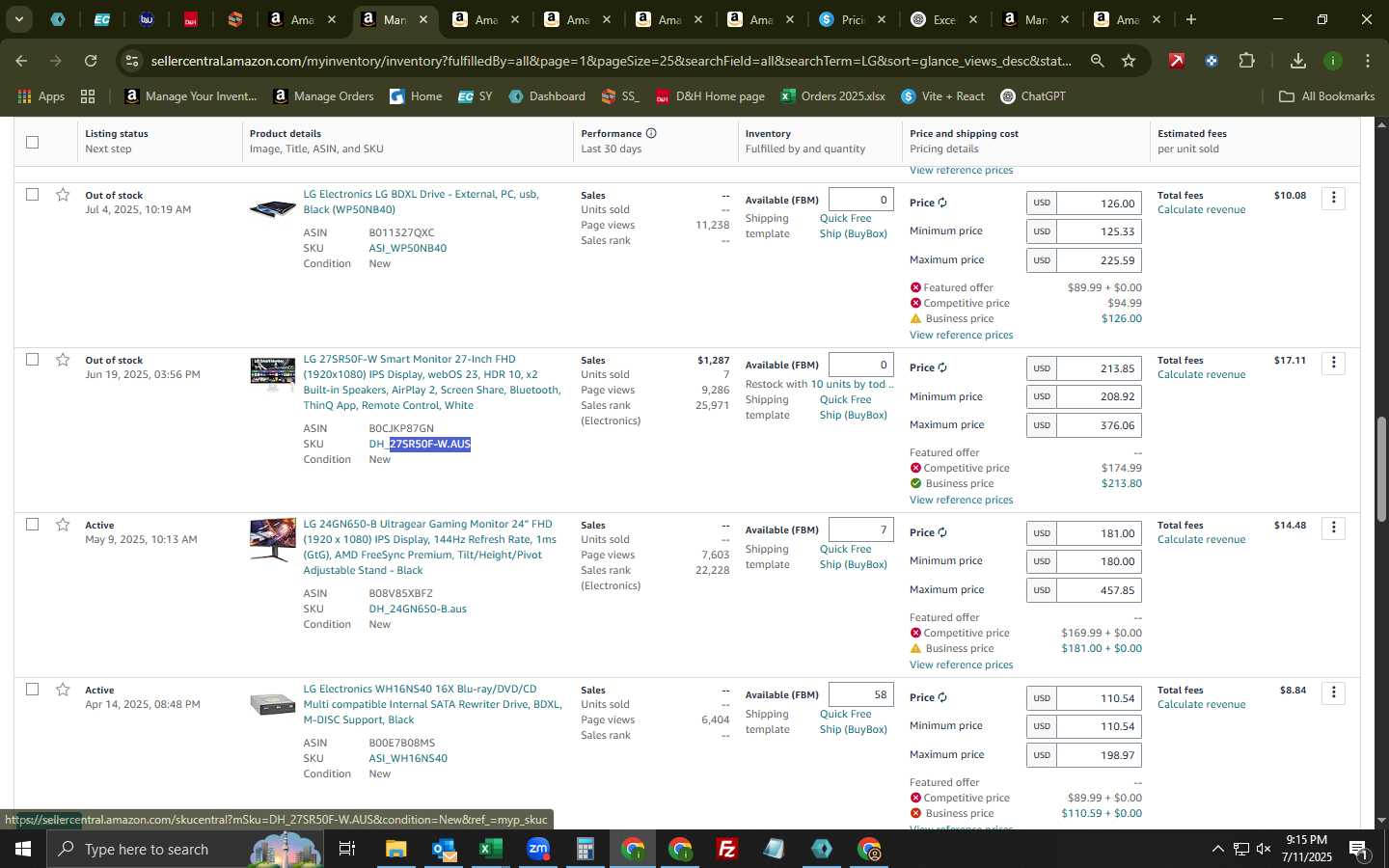Check the LG 24GN650-B Ultragear row checkbox

pos(32,525)
